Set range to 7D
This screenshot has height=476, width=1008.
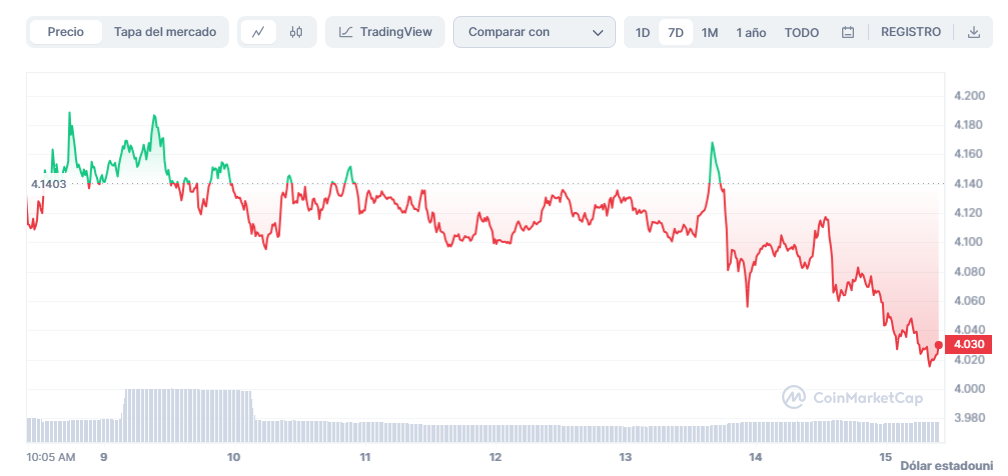pyautogui.click(x=676, y=32)
